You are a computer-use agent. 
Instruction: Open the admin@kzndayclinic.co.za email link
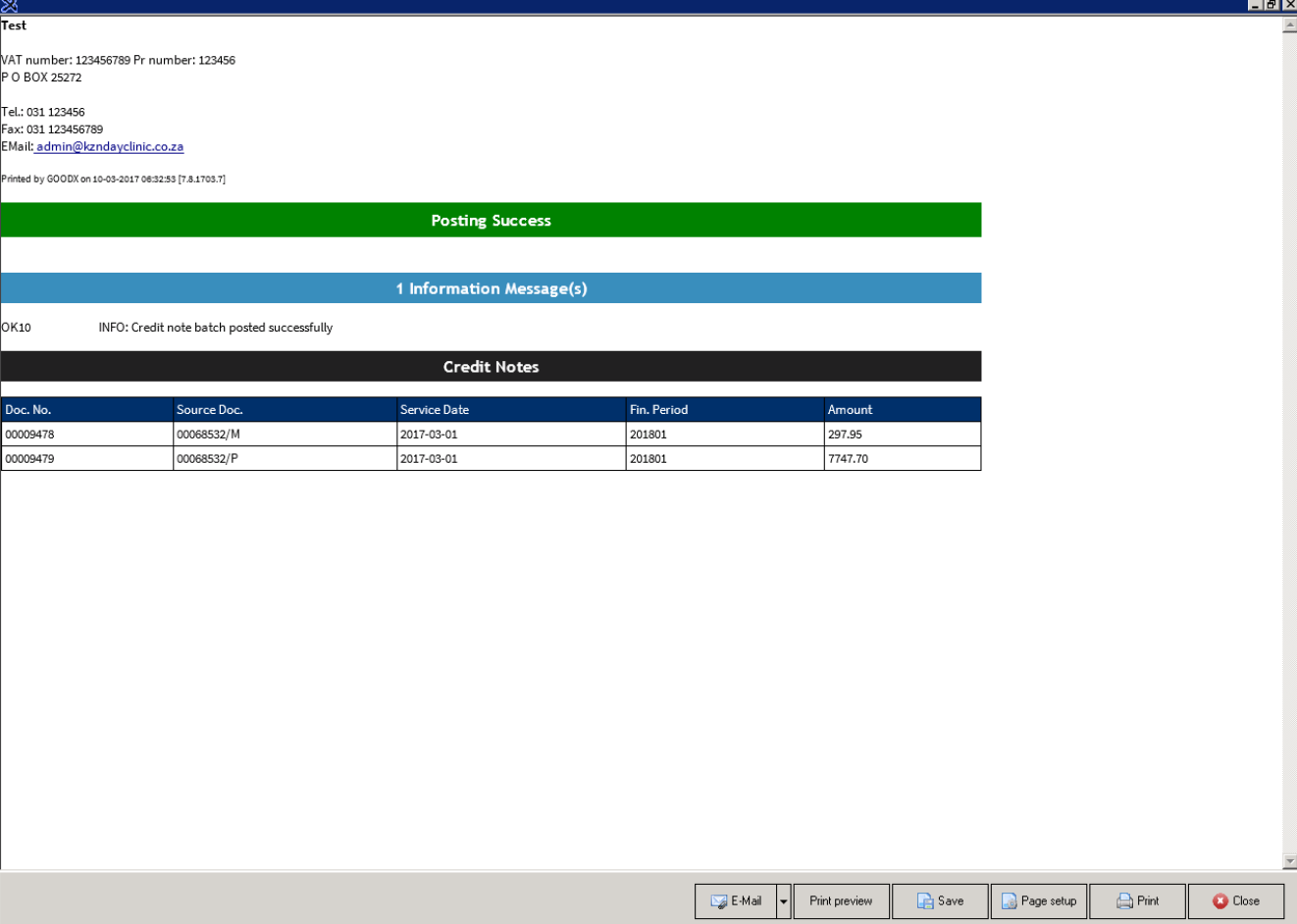pyautogui.click(x=109, y=146)
